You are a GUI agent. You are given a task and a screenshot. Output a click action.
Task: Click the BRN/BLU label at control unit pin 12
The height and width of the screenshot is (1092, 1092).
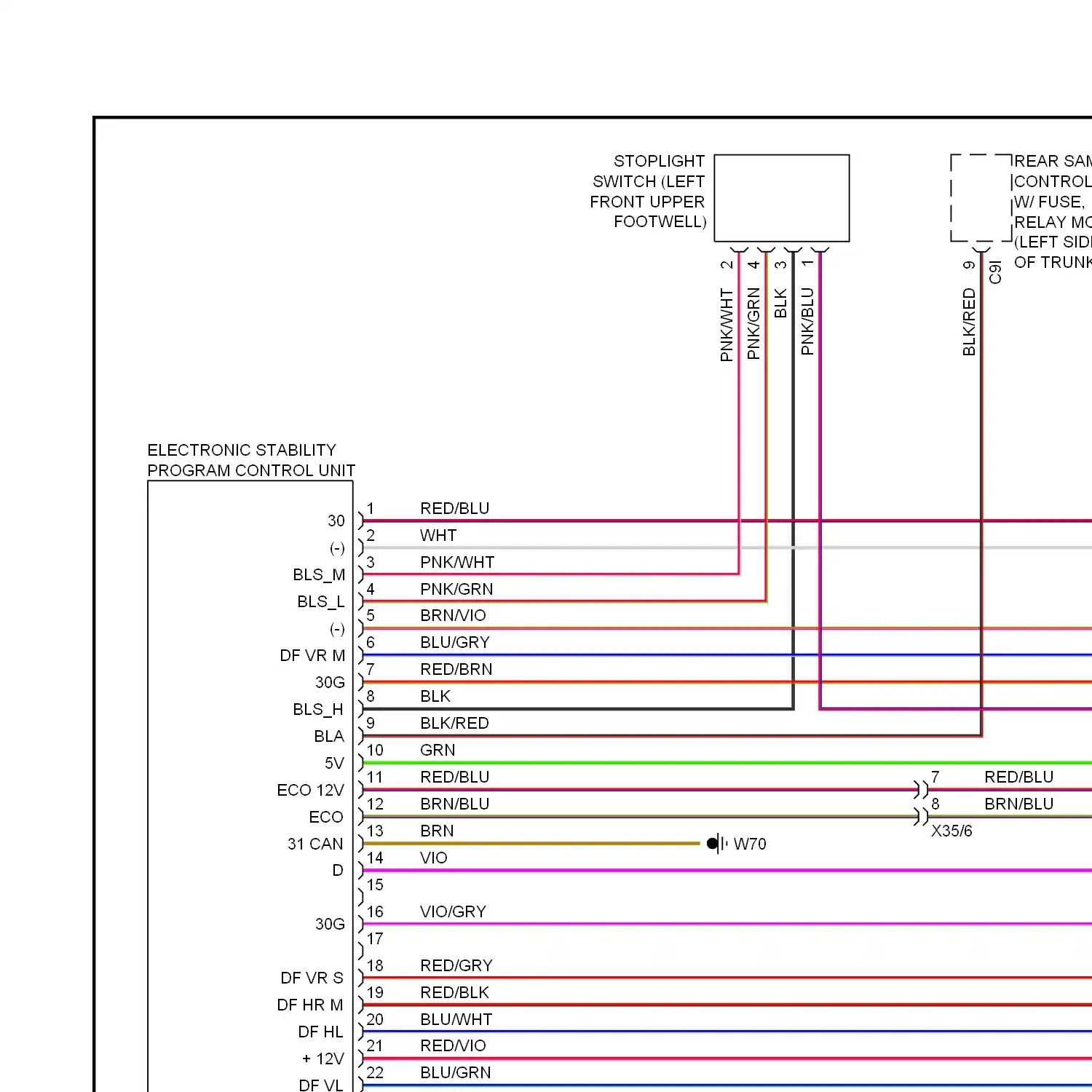click(455, 804)
